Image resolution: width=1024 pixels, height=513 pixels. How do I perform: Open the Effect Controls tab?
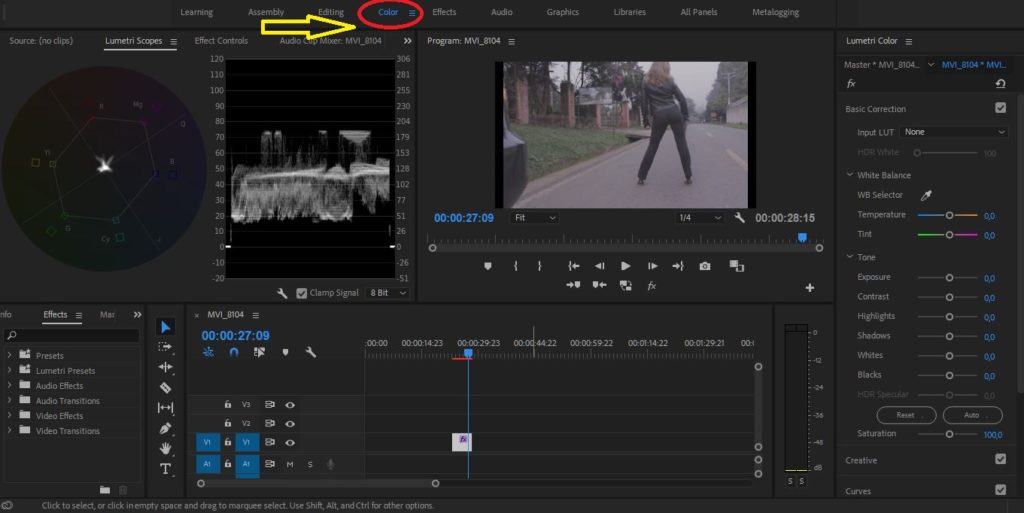pyautogui.click(x=221, y=40)
